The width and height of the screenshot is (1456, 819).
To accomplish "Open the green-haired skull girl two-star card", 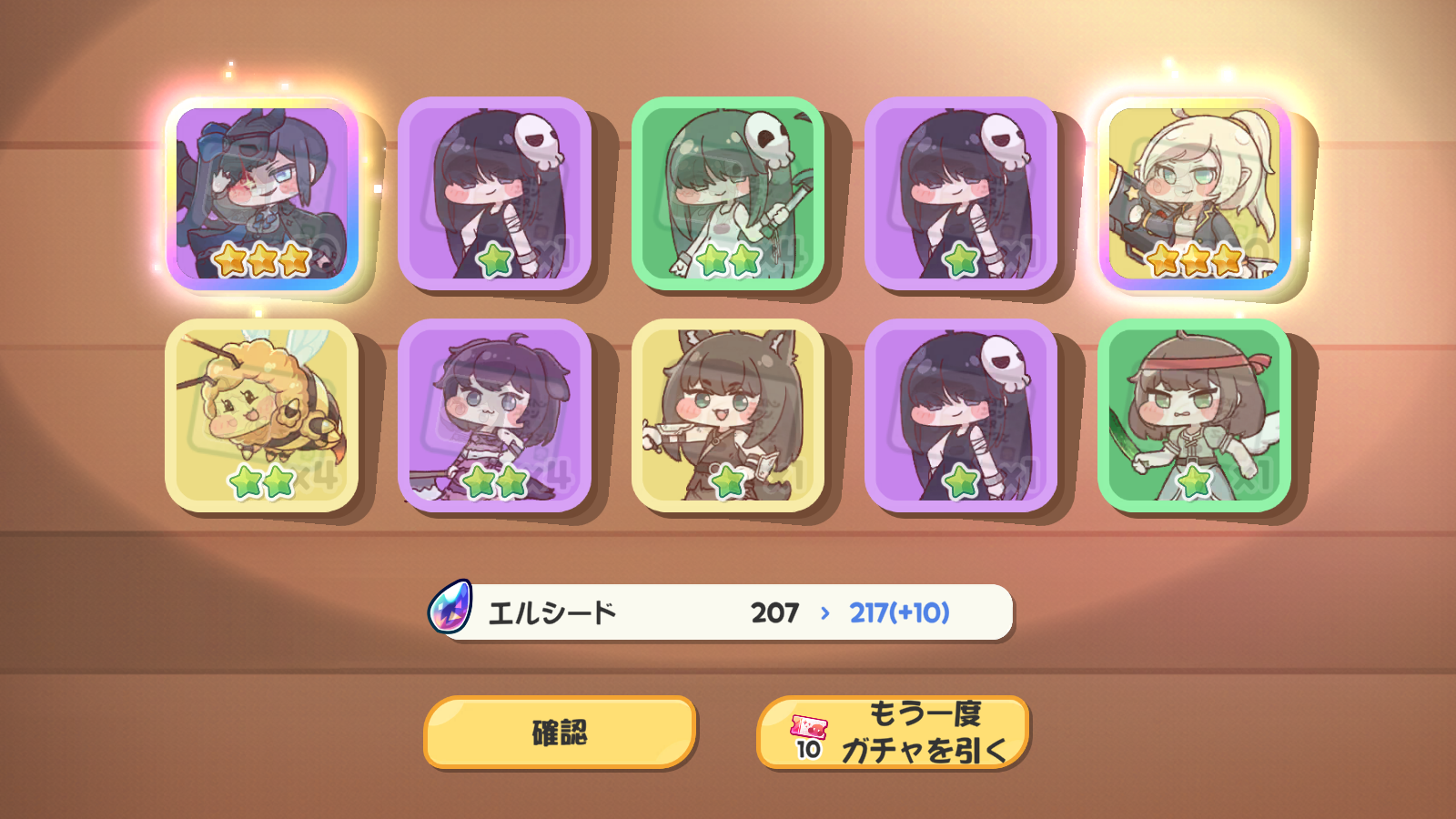I will 728,194.
